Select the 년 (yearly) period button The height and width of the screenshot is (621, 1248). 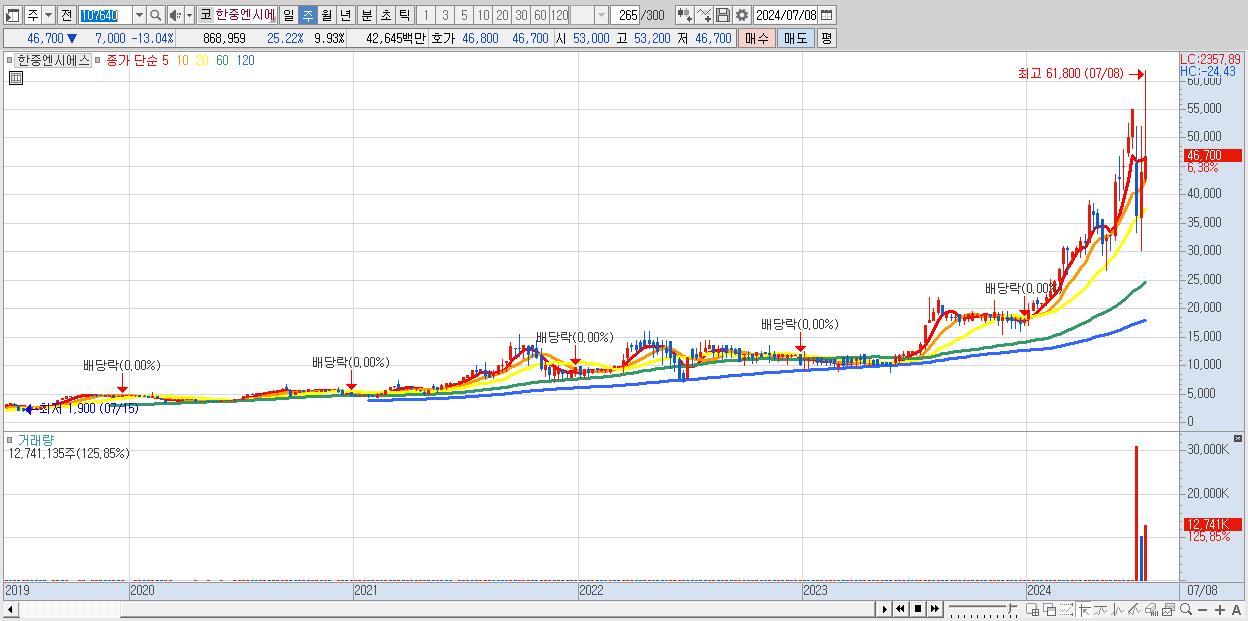345,15
